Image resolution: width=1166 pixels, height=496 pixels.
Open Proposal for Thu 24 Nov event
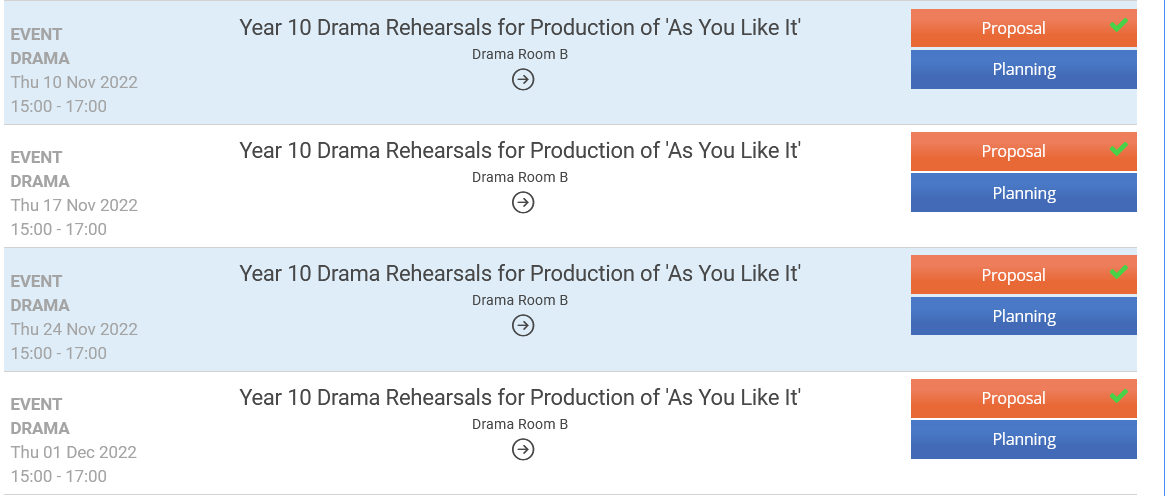1012,275
